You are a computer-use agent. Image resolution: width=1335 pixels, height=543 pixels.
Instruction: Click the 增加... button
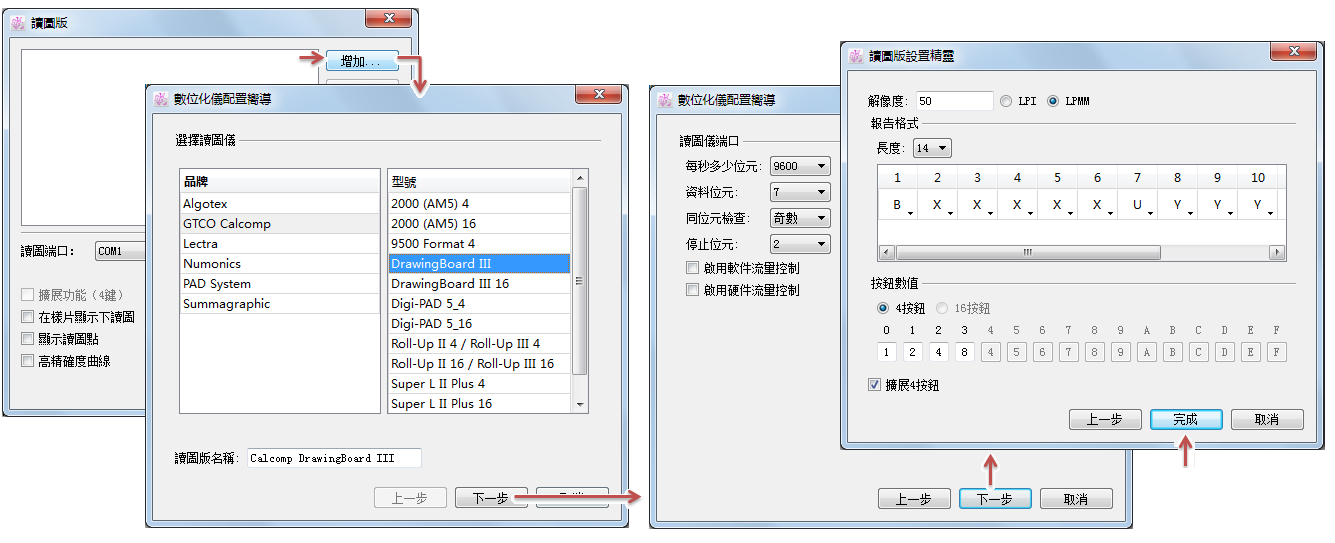coord(361,61)
